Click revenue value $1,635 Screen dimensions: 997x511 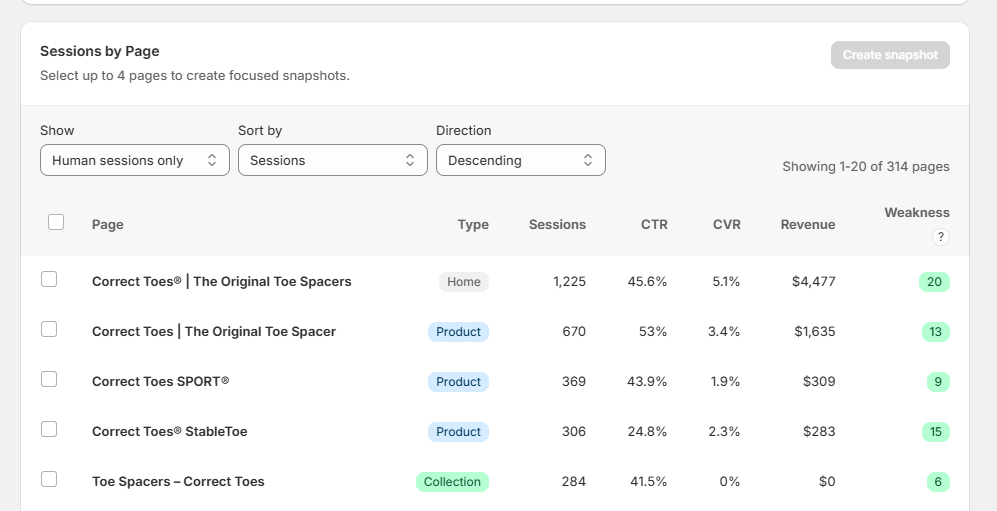click(x=815, y=332)
